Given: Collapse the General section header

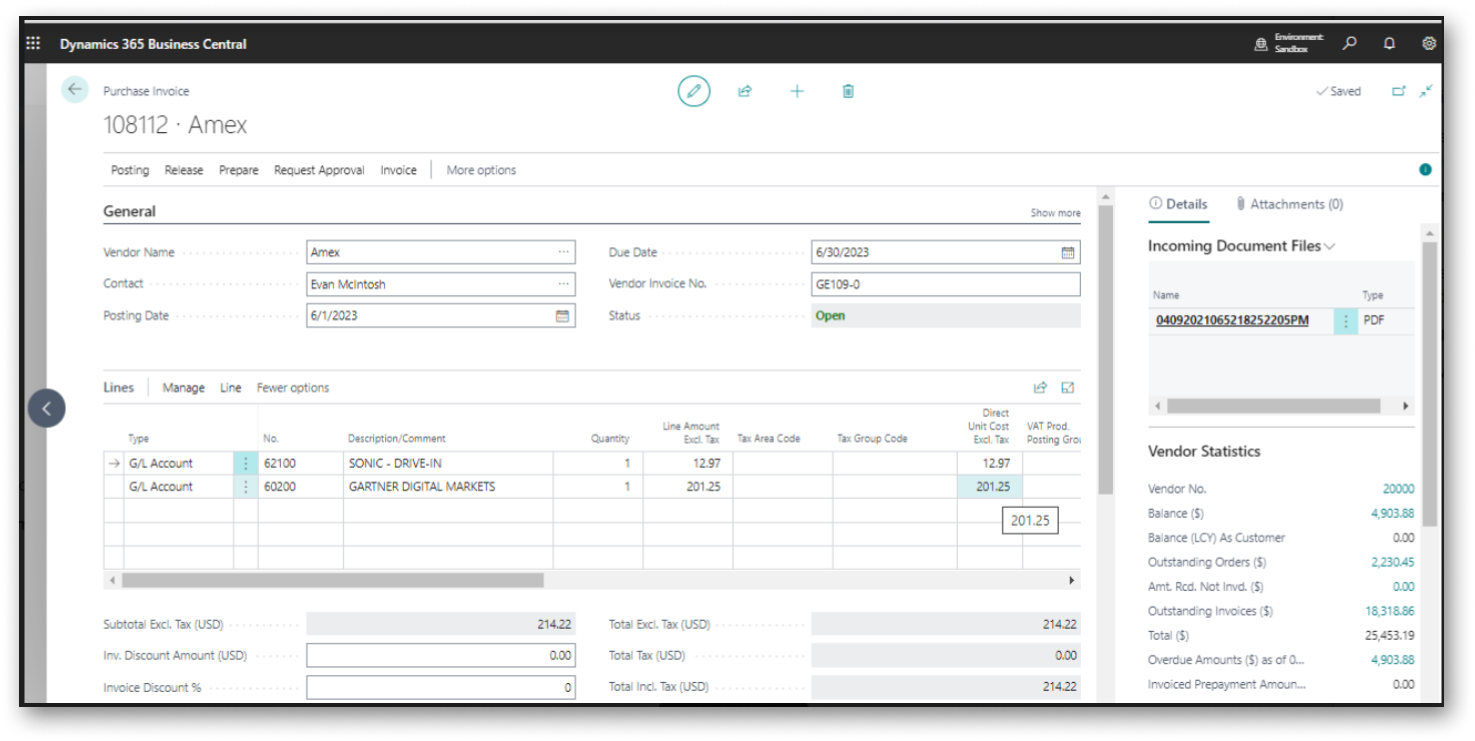Looking at the screenshot, I should coord(130,212).
